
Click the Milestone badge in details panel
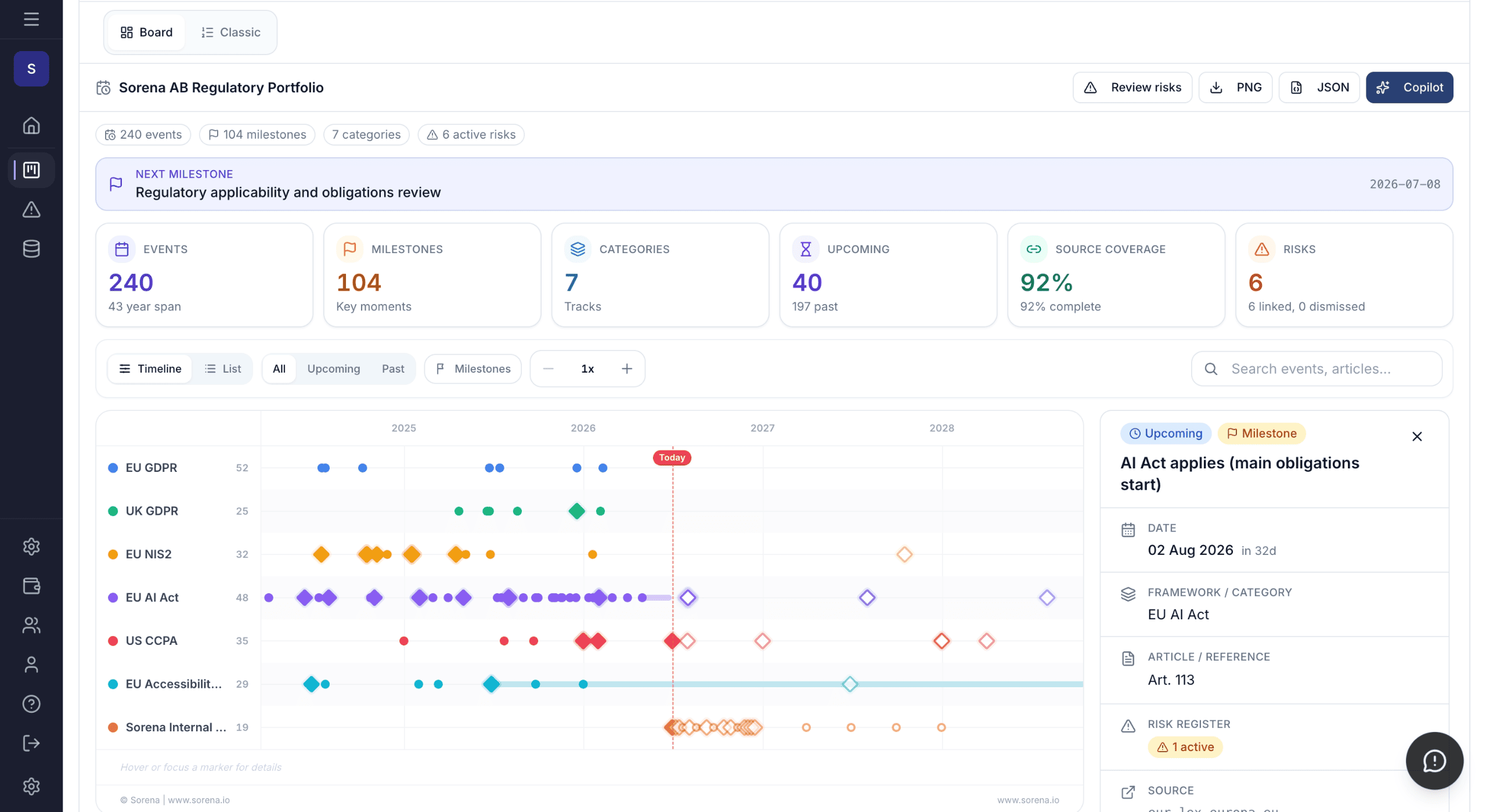click(x=1261, y=434)
